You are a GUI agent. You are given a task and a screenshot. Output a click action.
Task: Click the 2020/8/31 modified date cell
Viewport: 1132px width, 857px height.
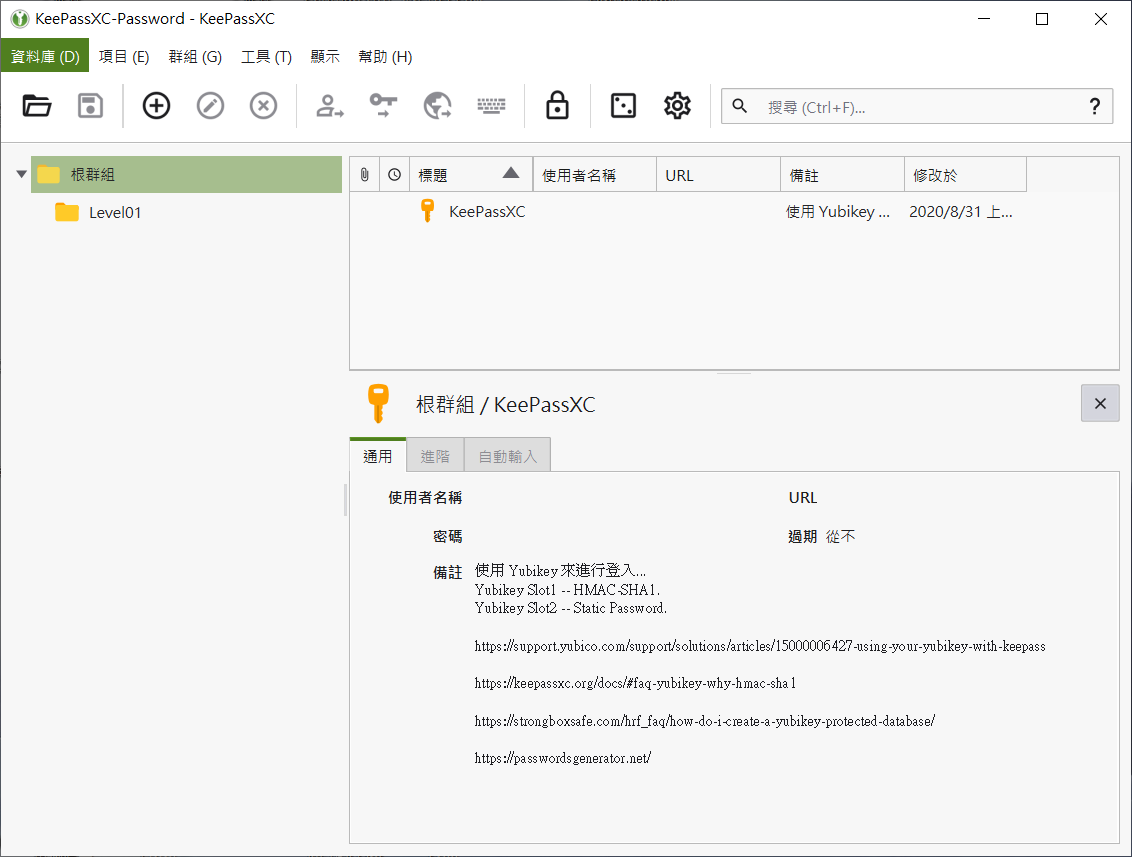tap(960, 212)
